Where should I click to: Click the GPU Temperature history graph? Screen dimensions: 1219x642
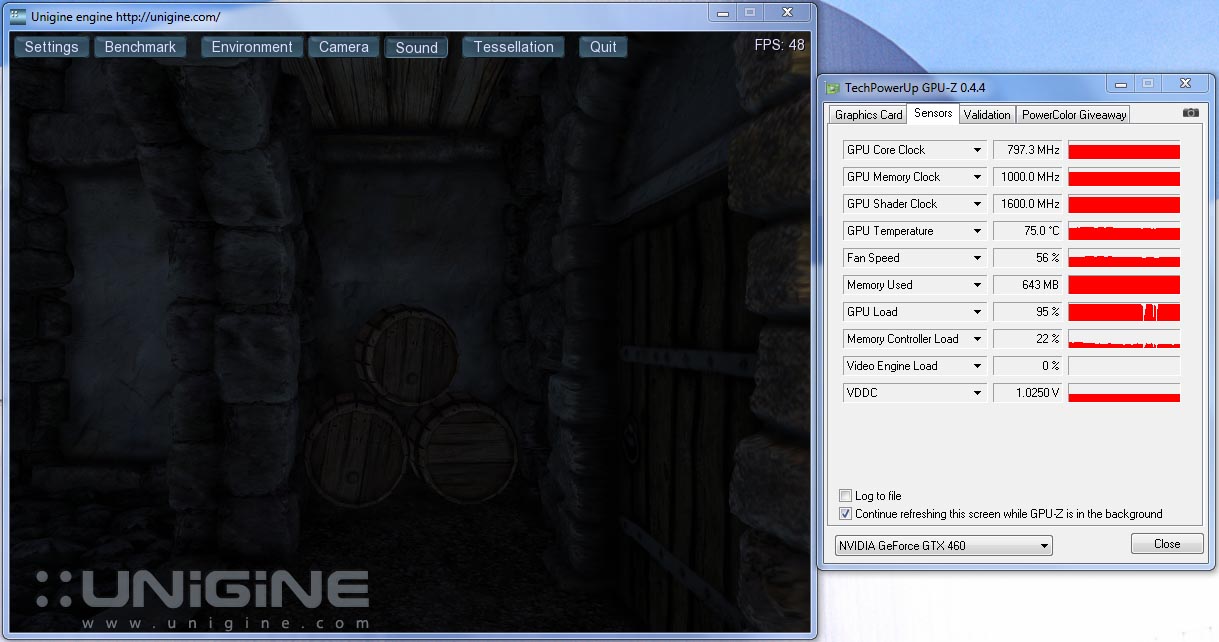pyautogui.click(x=1124, y=231)
